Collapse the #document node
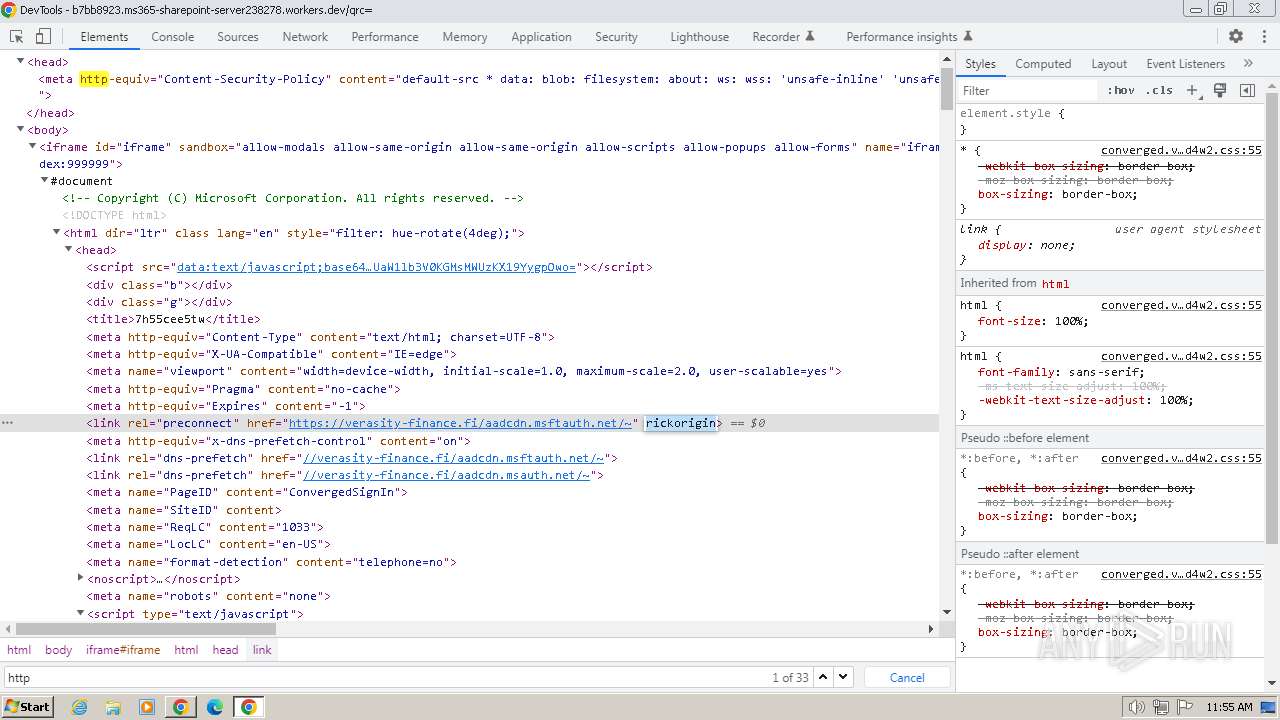Image resolution: width=1280 pixels, height=720 pixels. tap(44, 181)
